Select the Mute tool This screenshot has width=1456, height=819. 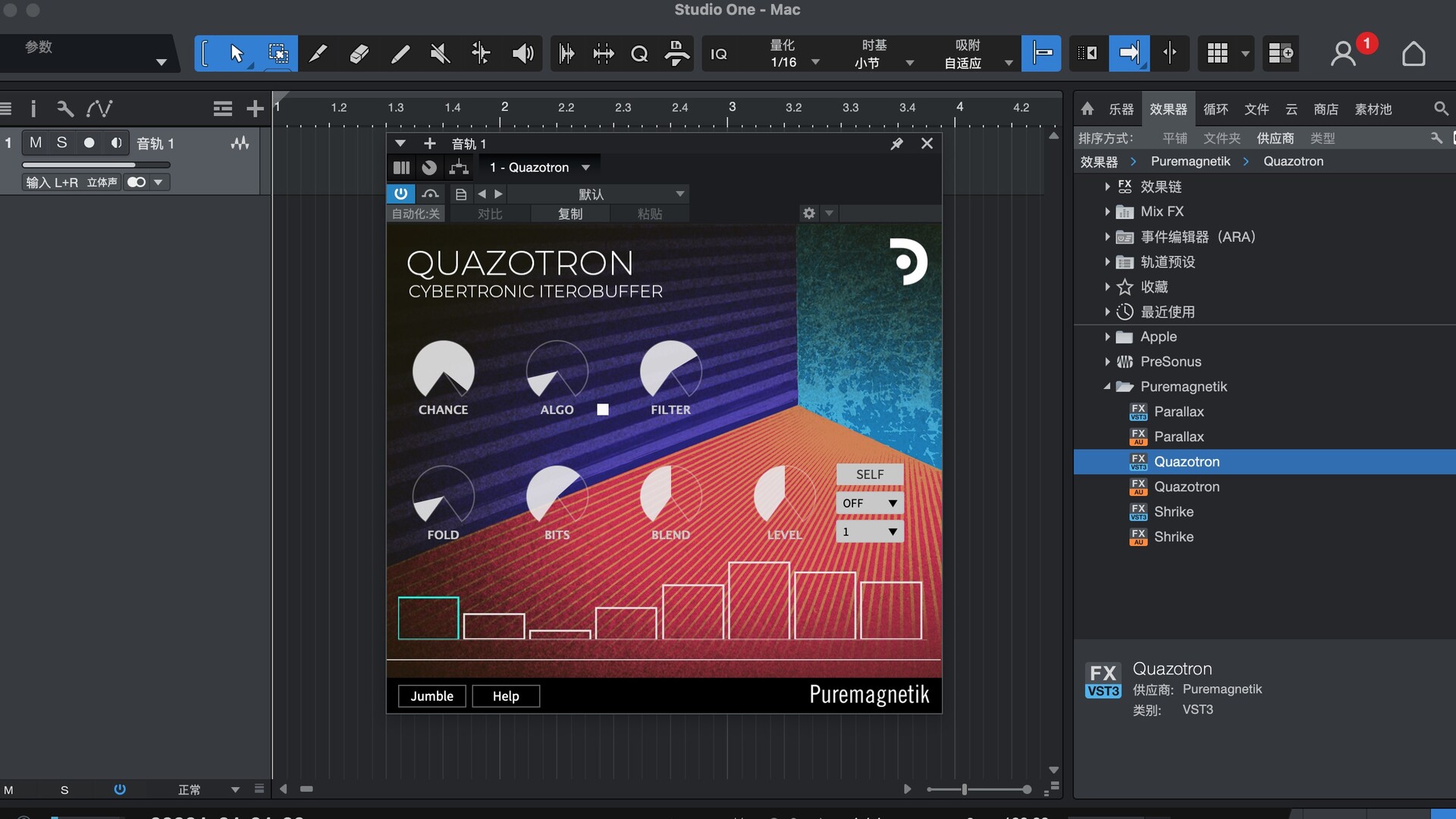click(441, 54)
